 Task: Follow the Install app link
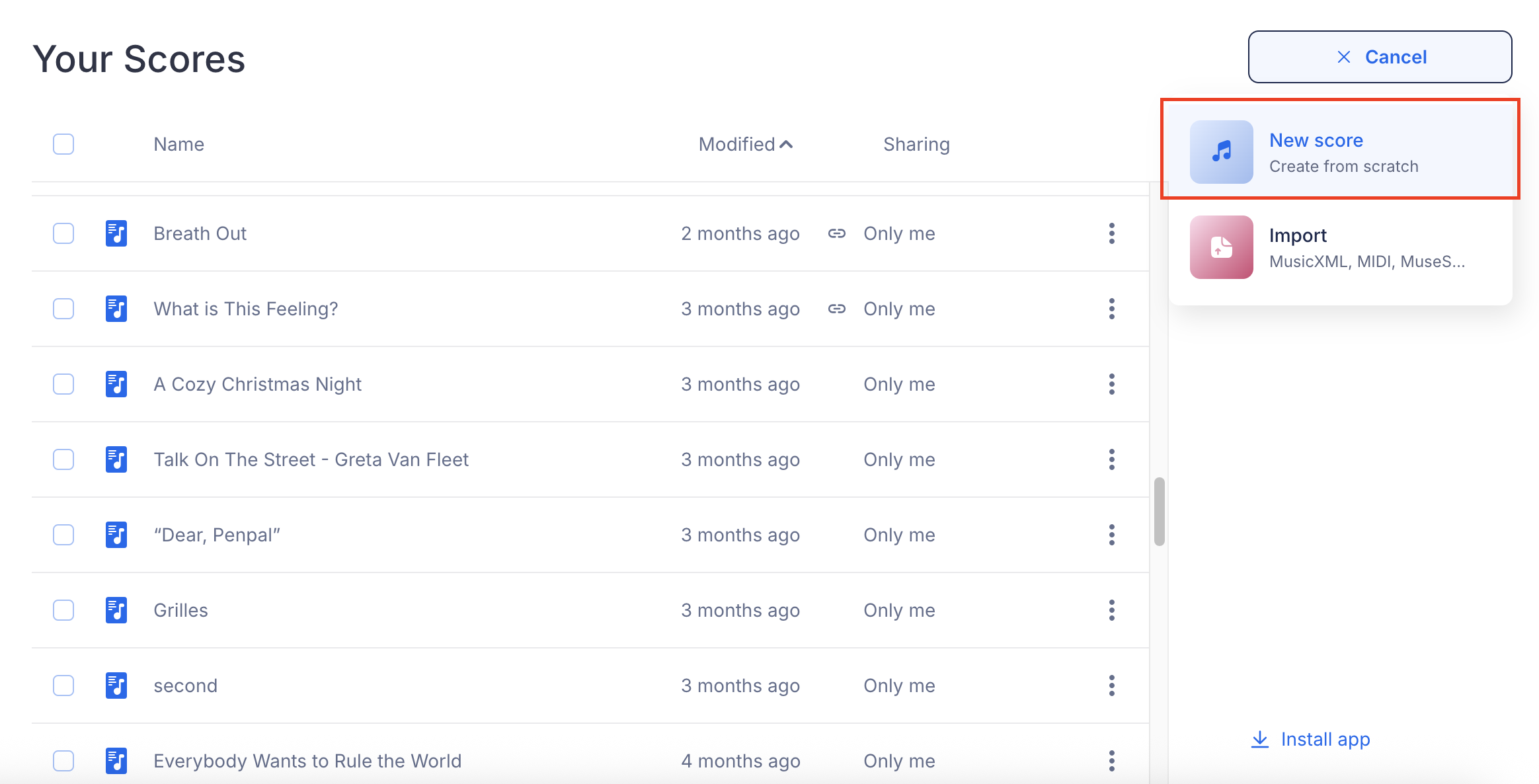(x=1325, y=739)
